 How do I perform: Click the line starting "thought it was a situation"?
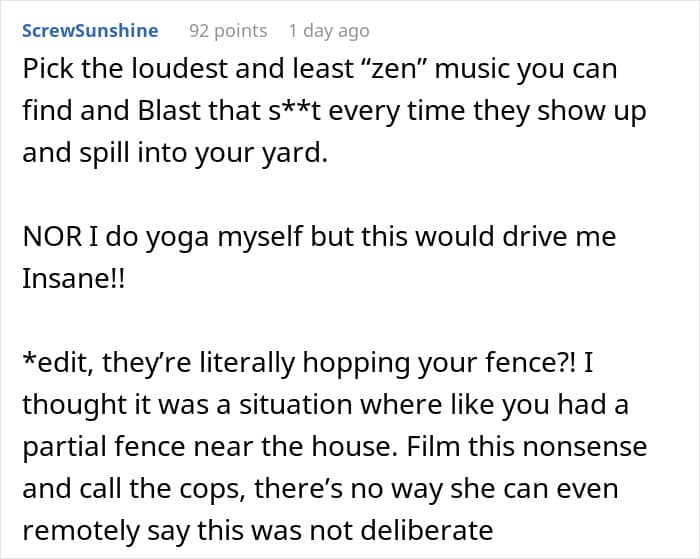[325, 405]
